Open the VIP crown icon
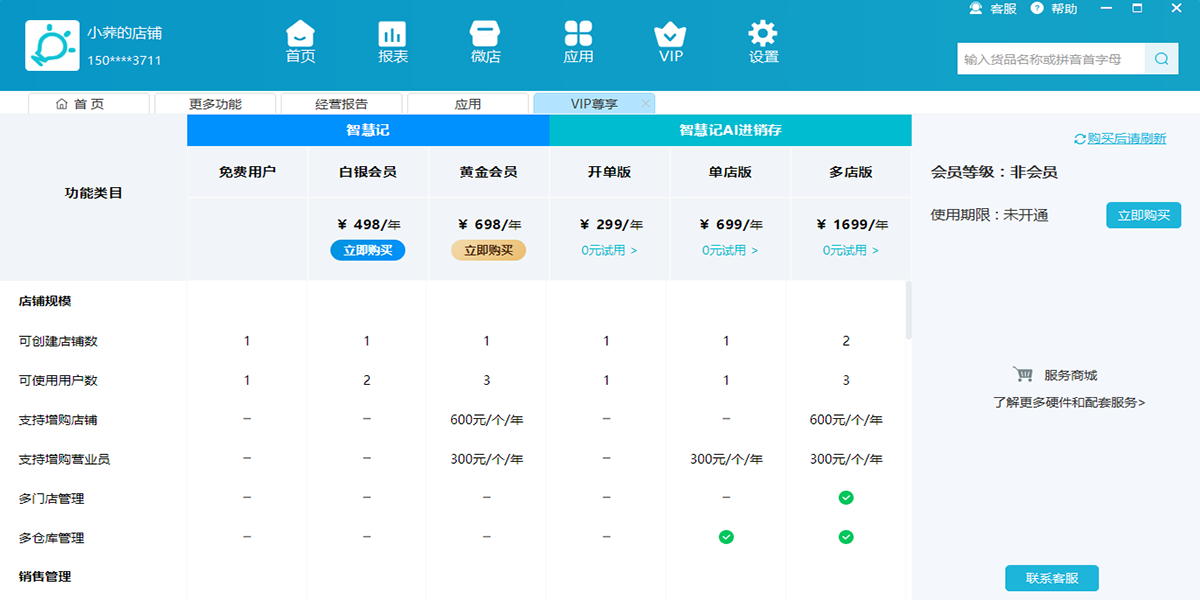This screenshot has width=1200, height=600. point(670,34)
